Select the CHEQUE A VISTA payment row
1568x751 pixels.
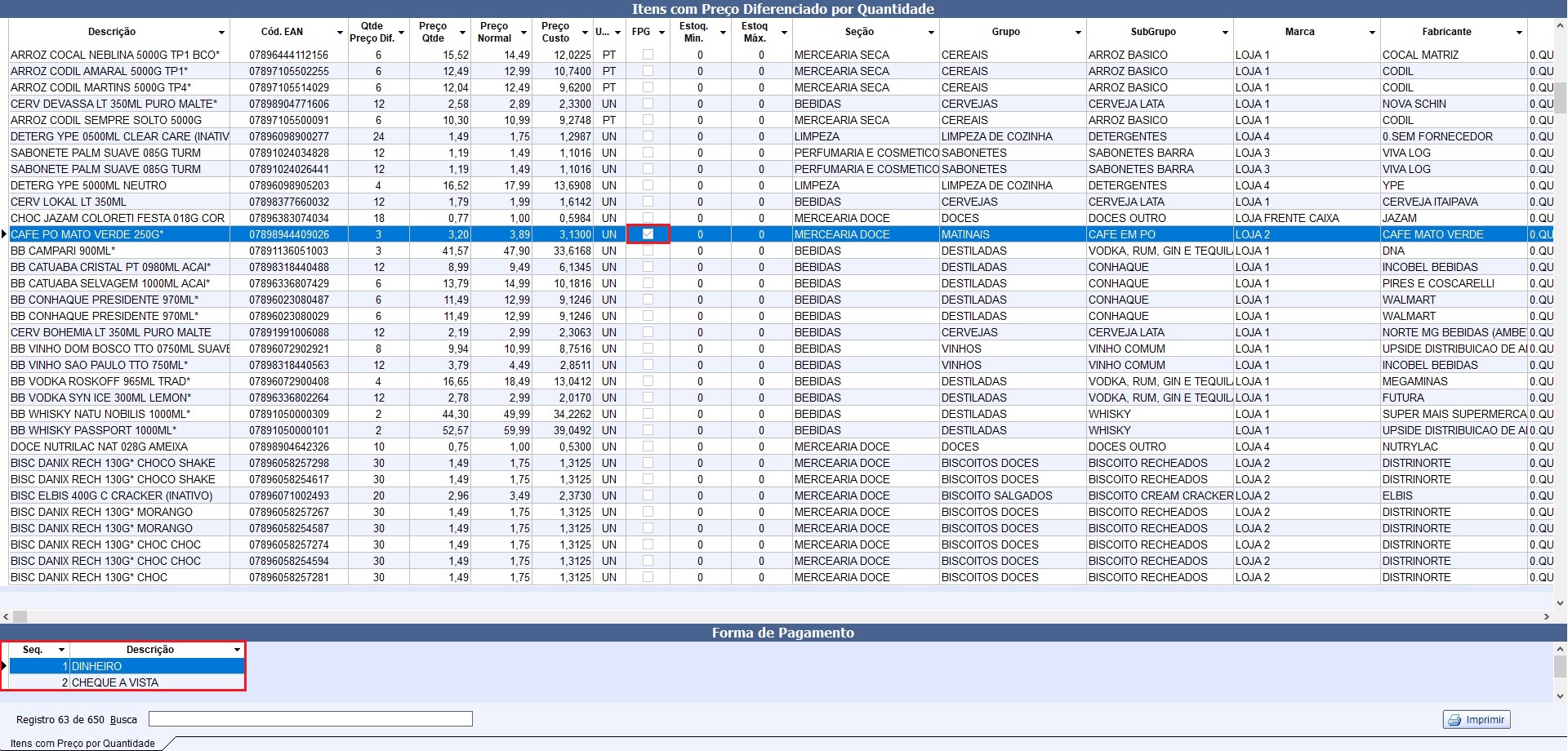pos(127,682)
